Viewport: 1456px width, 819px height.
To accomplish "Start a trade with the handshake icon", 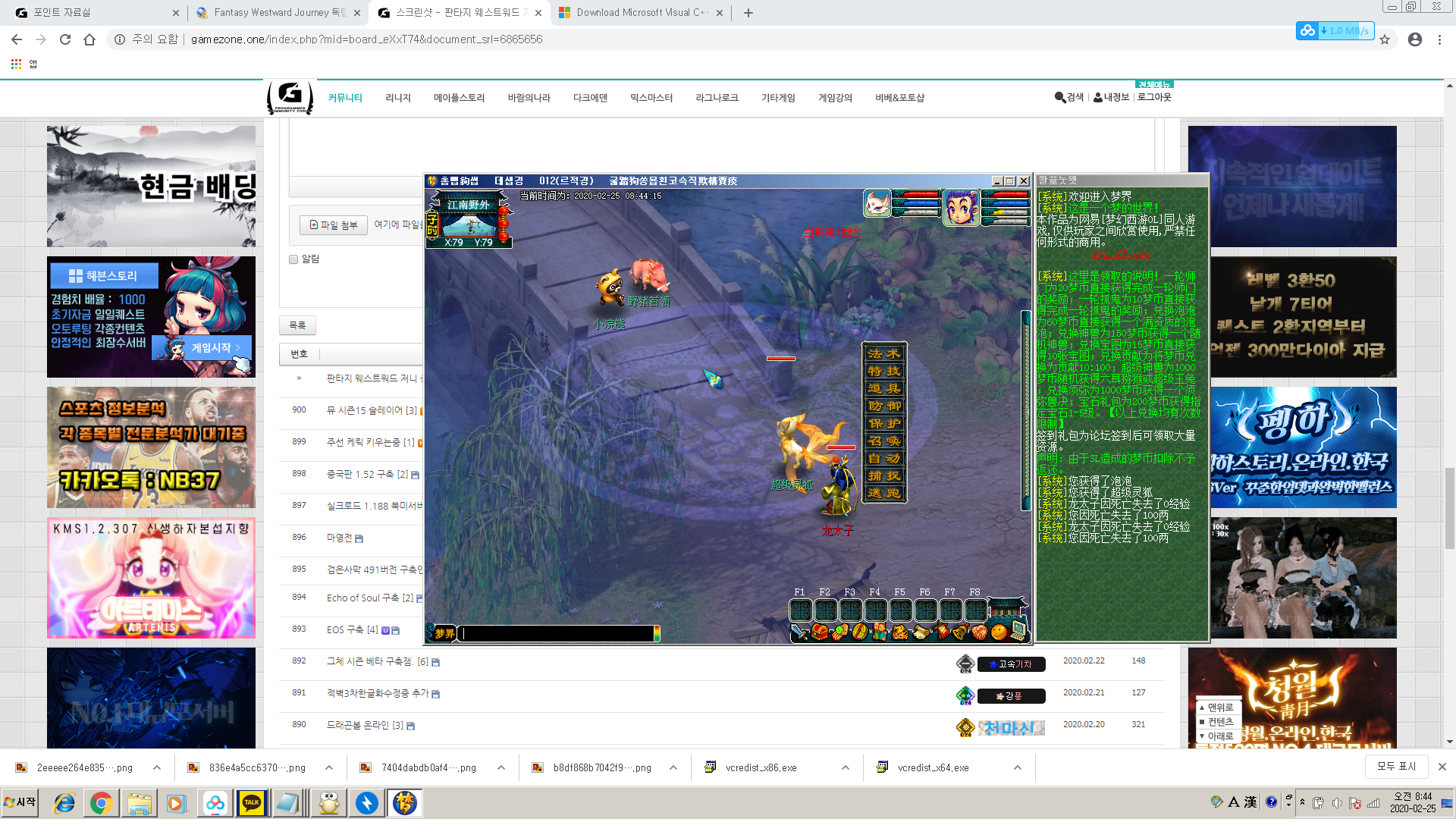I will point(980,632).
